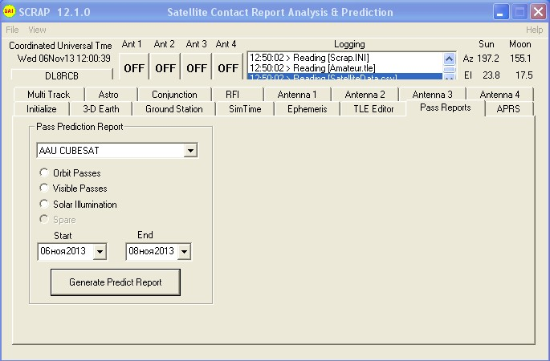Expand the AAU CUBESAT satellite dropdown
The height and width of the screenshot is (361, 550).
[x=190, y=151]
